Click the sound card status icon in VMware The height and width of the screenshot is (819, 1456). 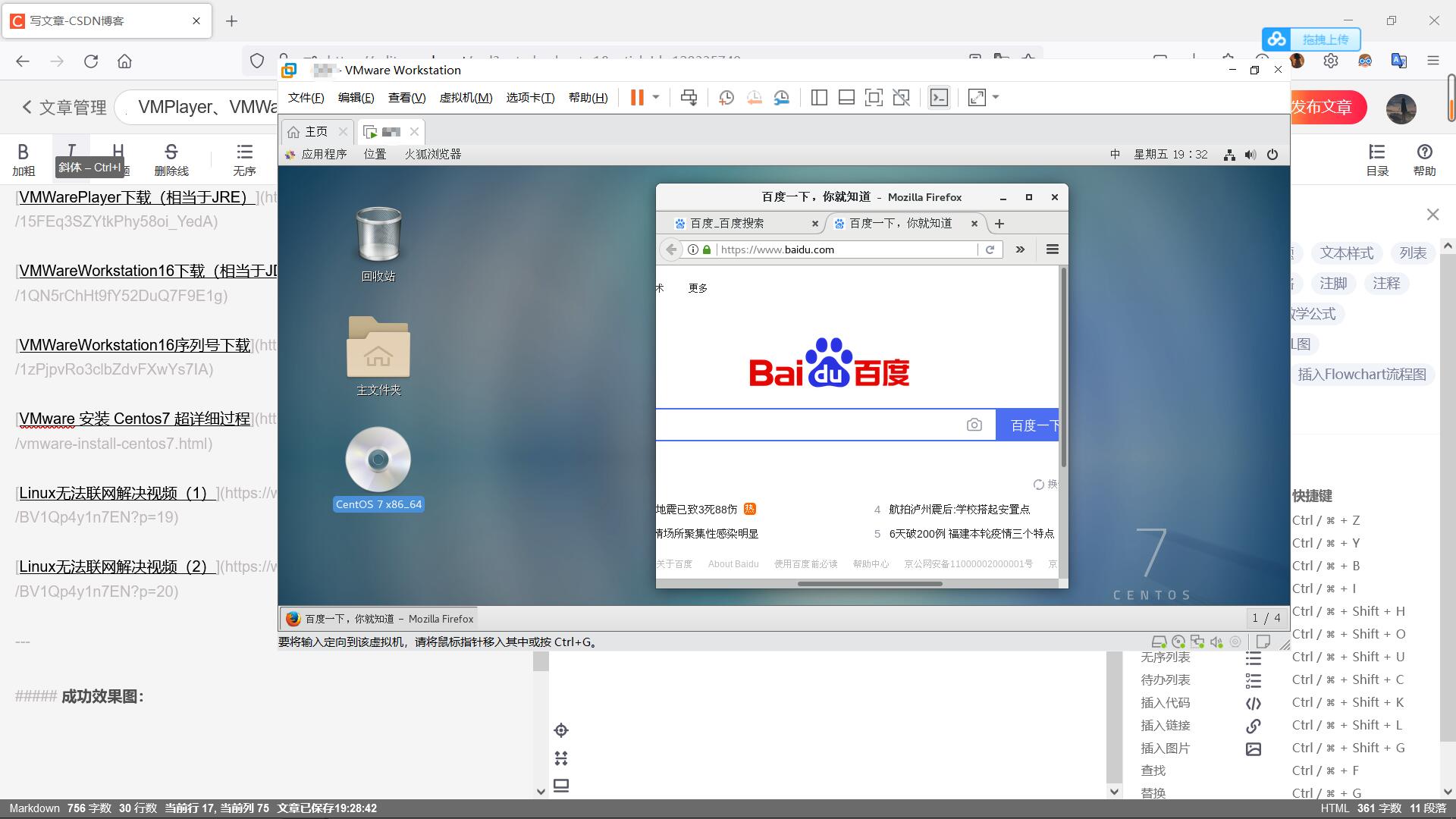coord(1216,642)
